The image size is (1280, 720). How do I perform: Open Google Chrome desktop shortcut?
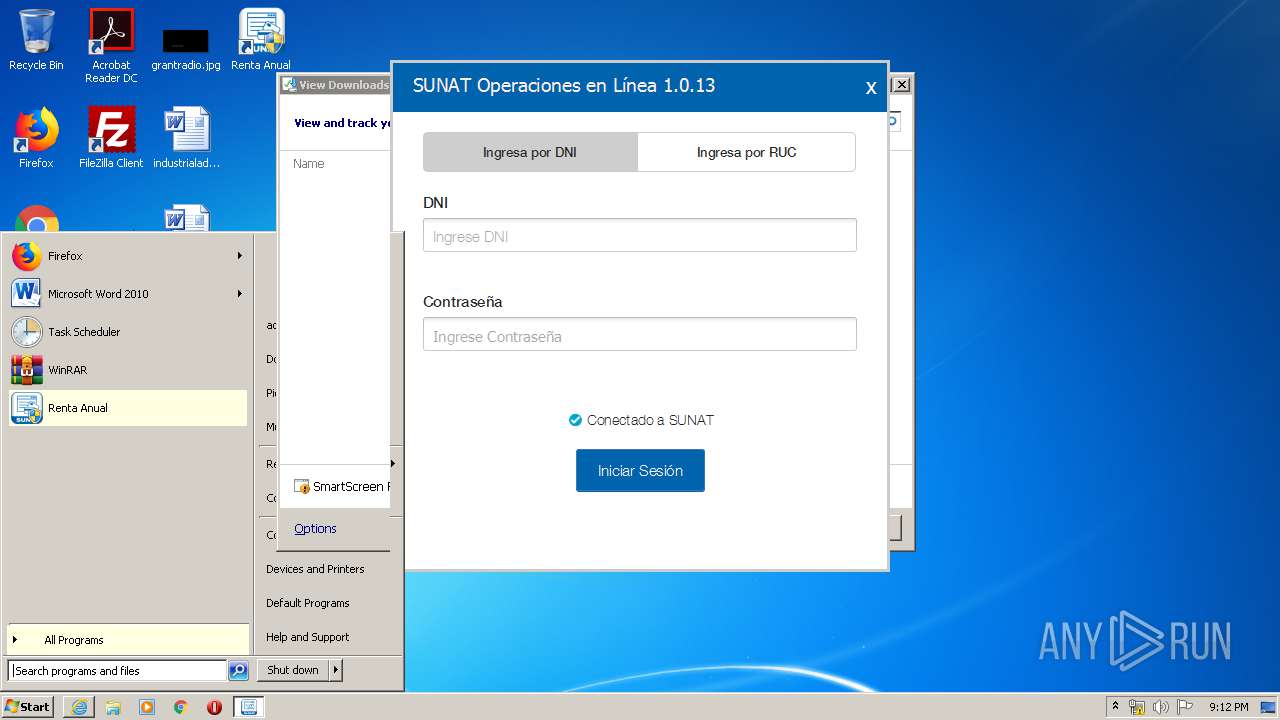point(36,219)
